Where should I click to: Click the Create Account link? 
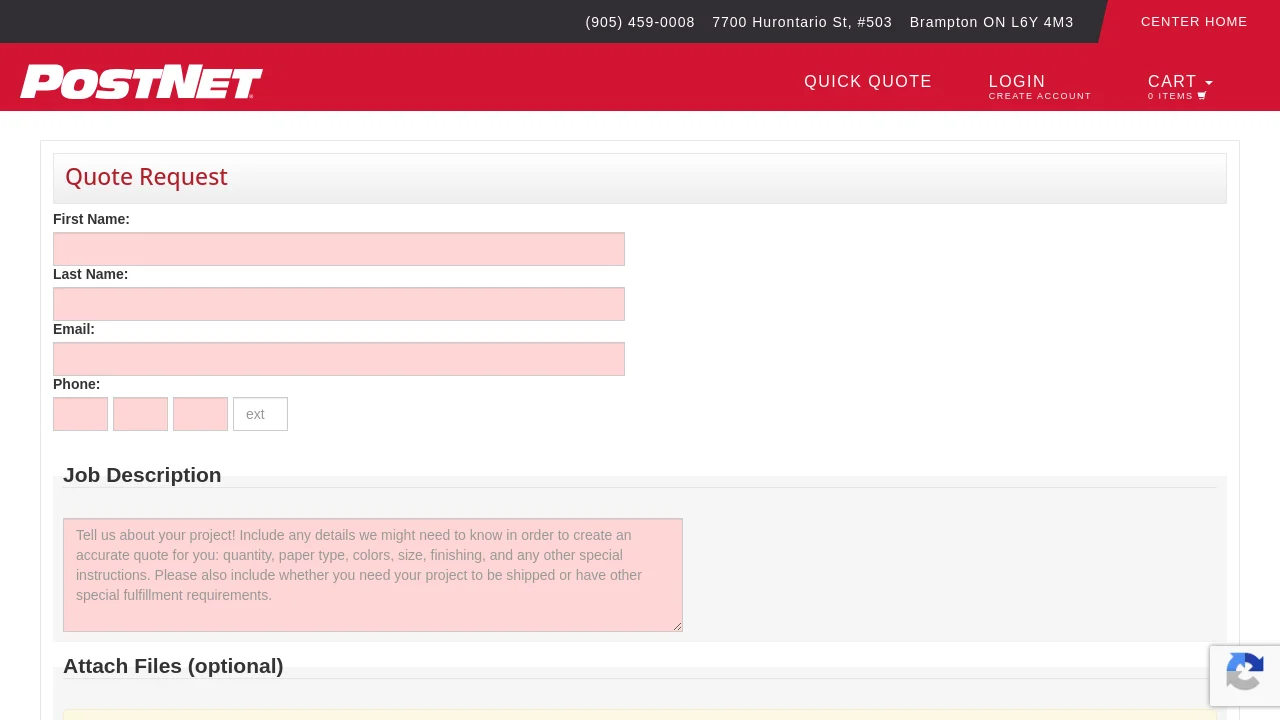(1040, 97)
